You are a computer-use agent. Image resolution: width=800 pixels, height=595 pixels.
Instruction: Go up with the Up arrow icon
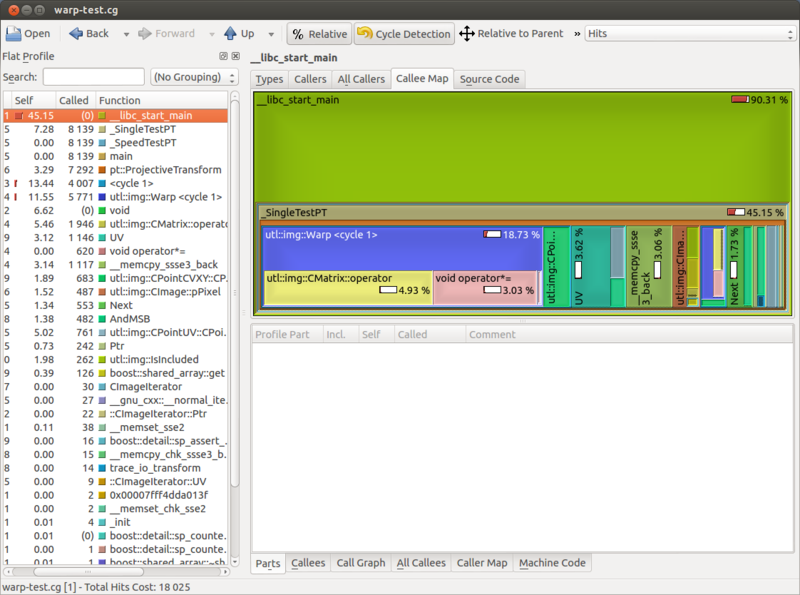[x=232, y=33]
